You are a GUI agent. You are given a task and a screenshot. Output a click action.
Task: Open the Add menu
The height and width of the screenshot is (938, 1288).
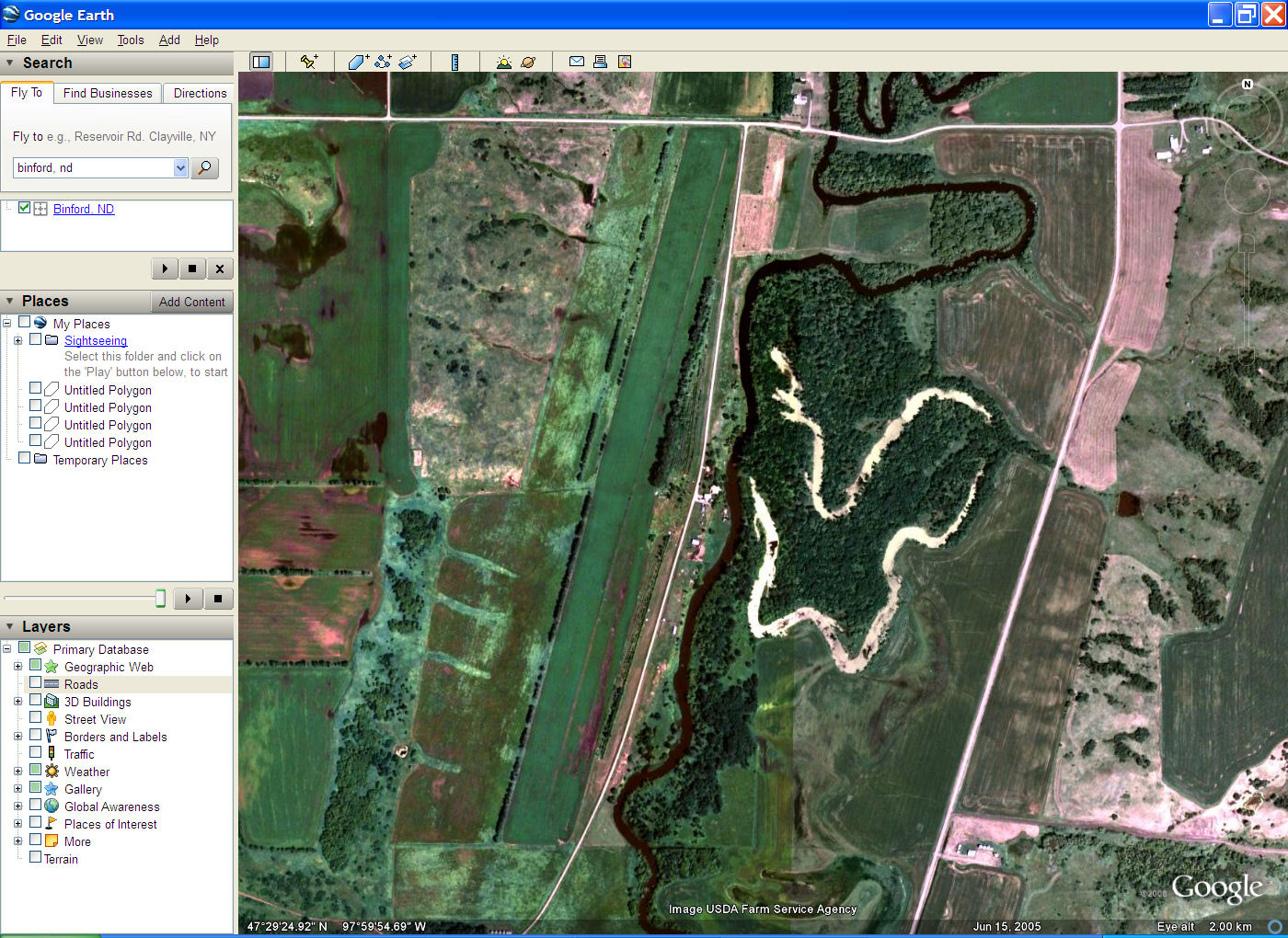(x=169, y=40)
